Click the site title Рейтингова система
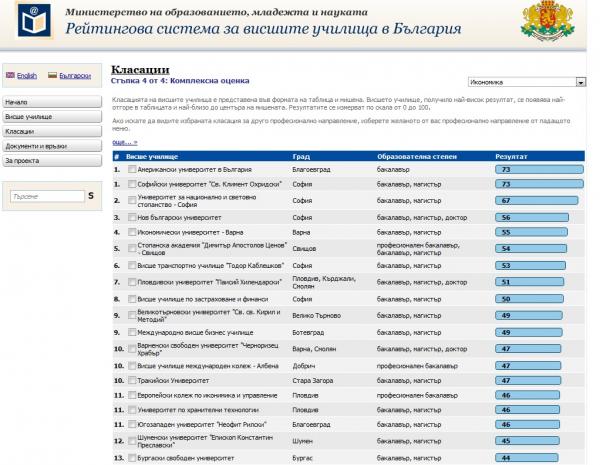This screenshot has height=465, width=600. (263, 29)
